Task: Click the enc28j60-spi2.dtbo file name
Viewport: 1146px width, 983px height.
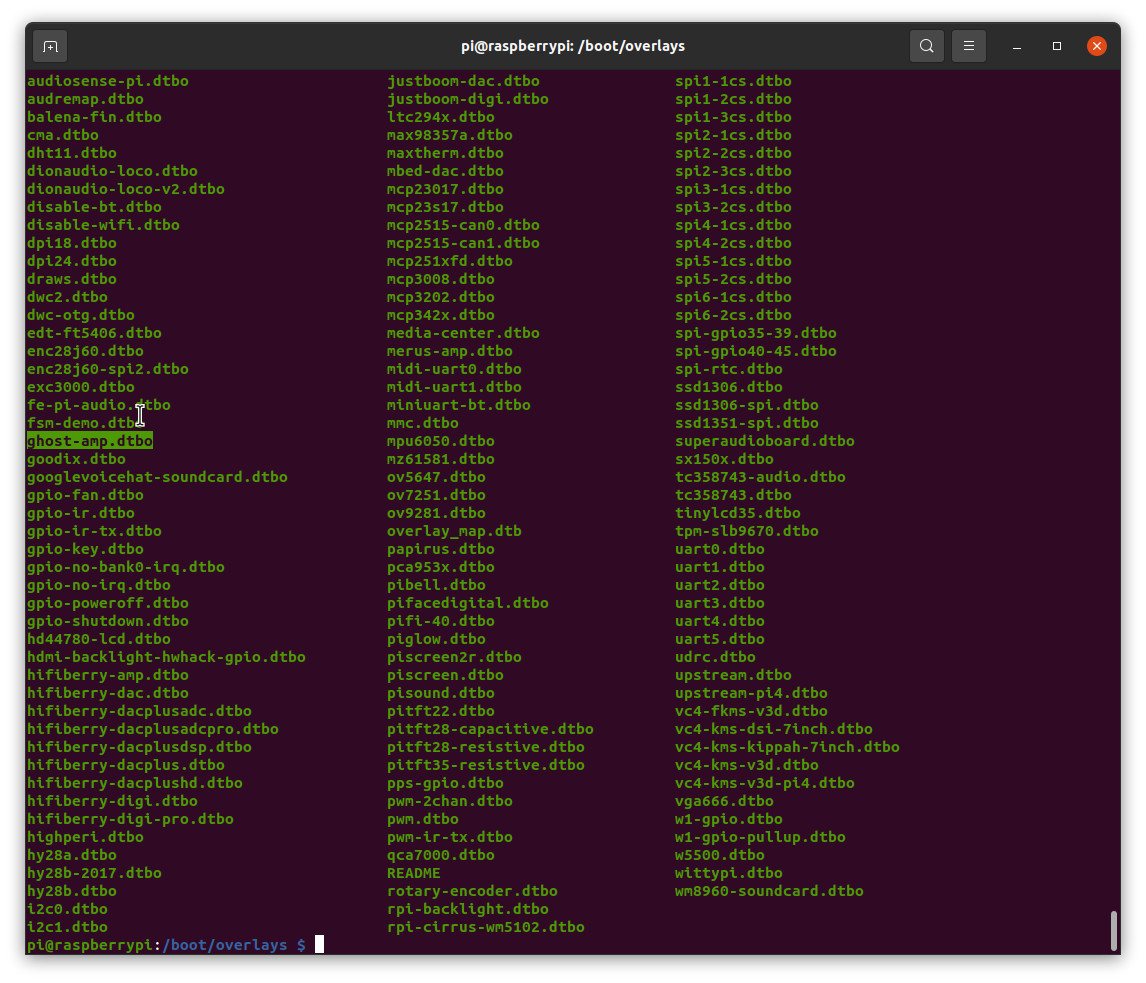Action: [x=107, y=369]
